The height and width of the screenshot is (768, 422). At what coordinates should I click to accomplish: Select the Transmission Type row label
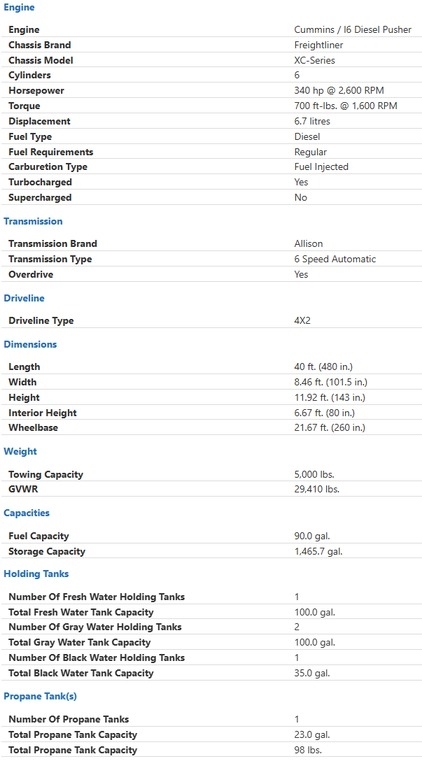click(x=50, y=259)
